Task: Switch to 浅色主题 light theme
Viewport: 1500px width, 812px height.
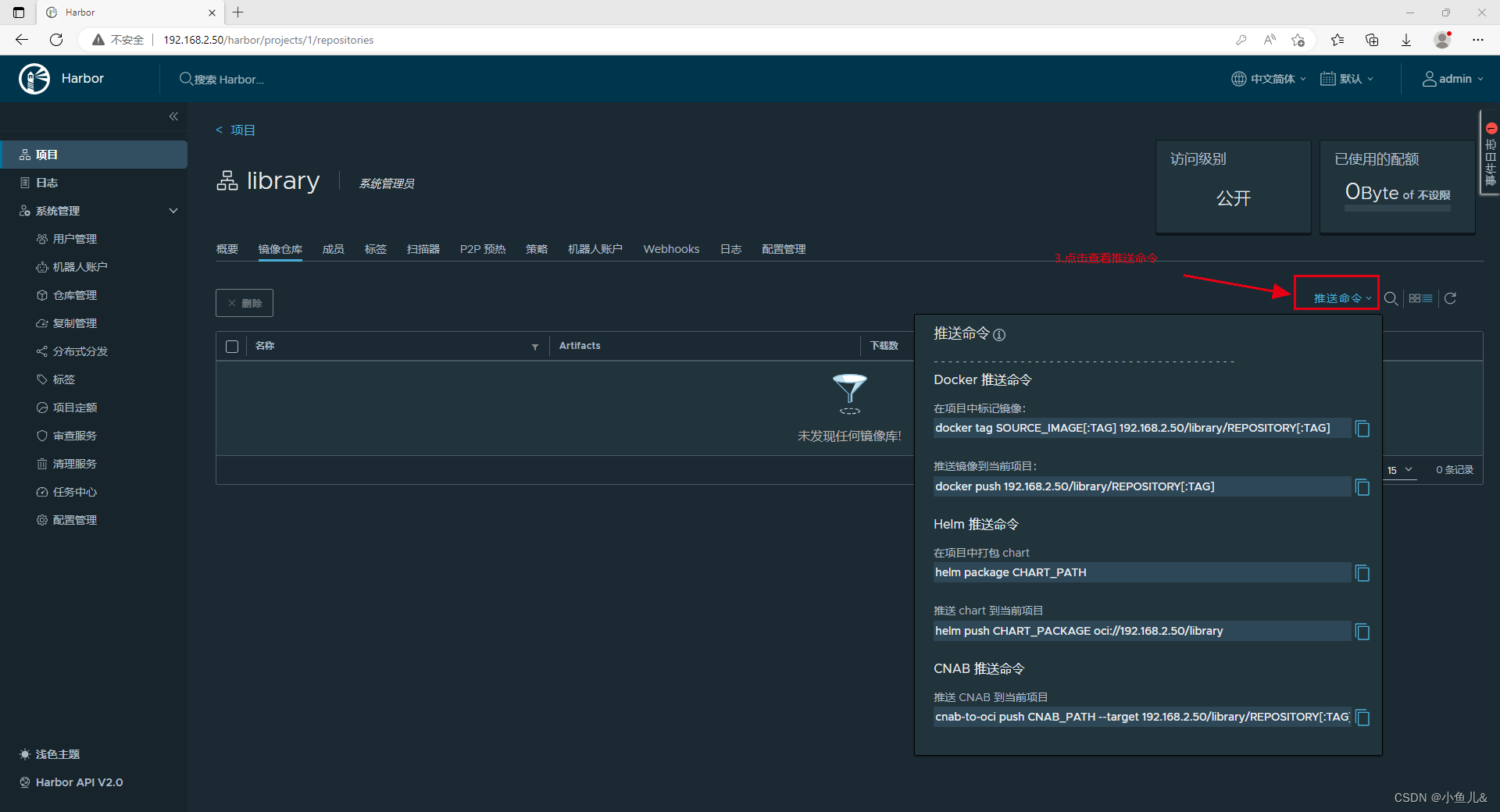Action: point(50,754)
